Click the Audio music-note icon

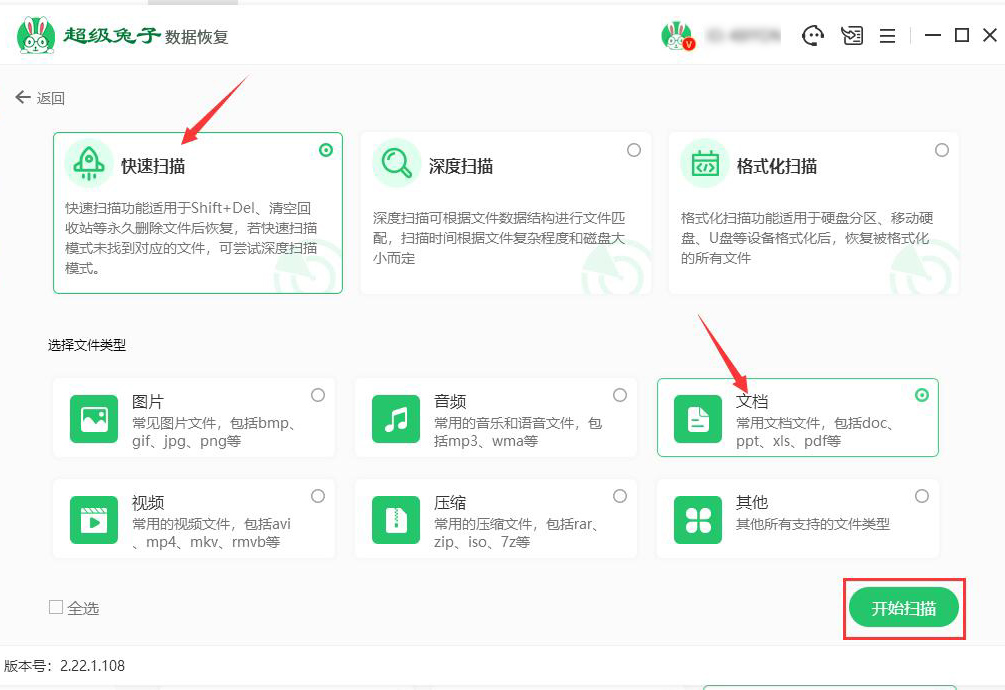[395, 420]
